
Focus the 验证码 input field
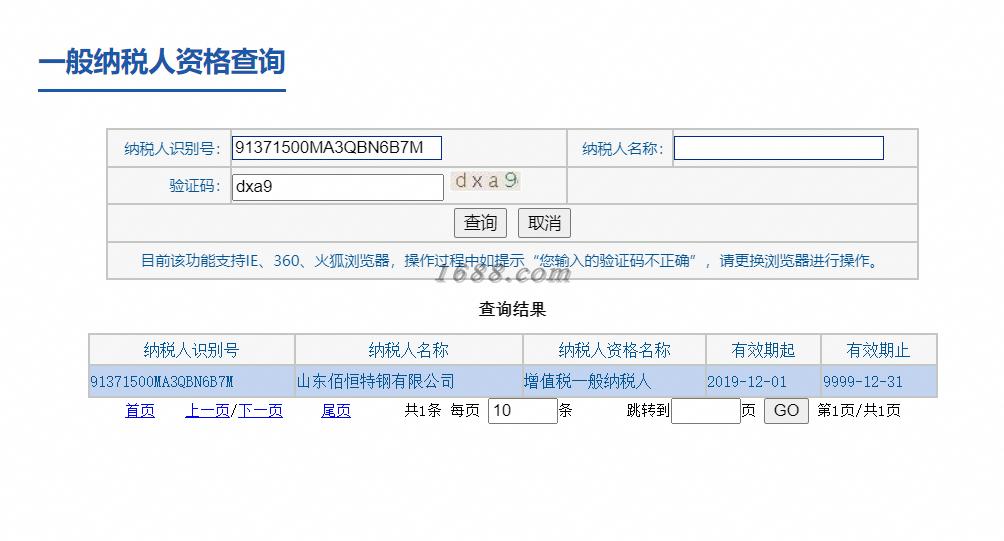pos(337,187)
